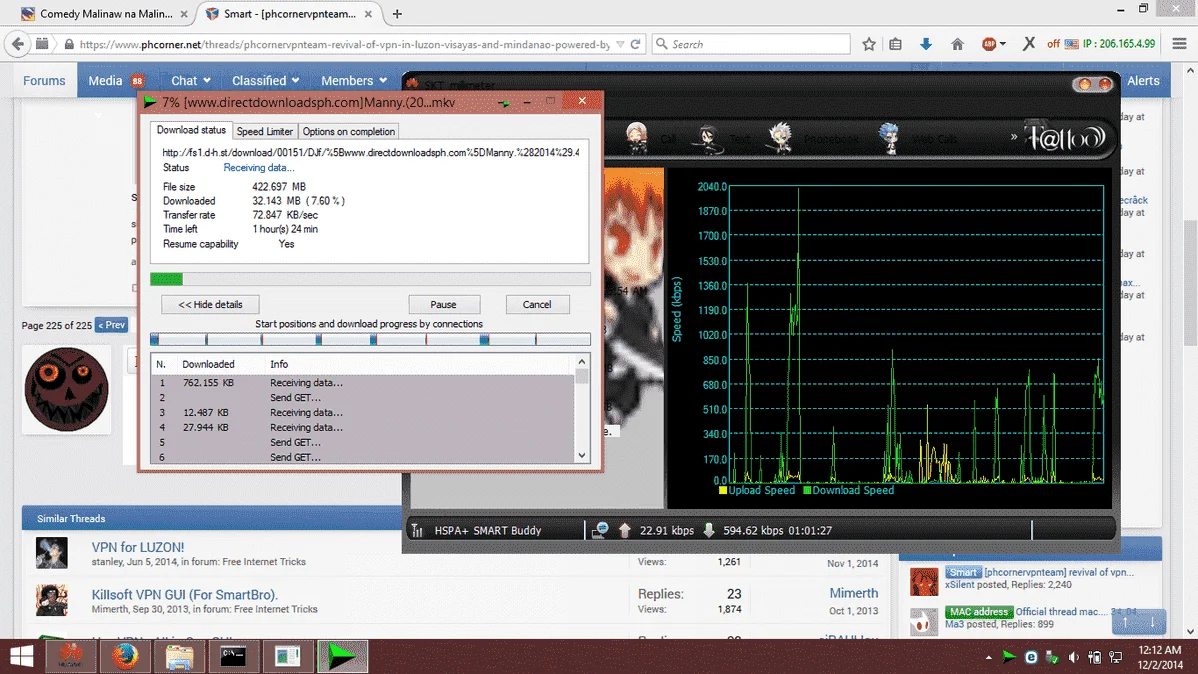Image resolution: width=1198 pixels, height=674 pixels.
Task: Open the Windows Start button
Action: click(x=21, y=656)
